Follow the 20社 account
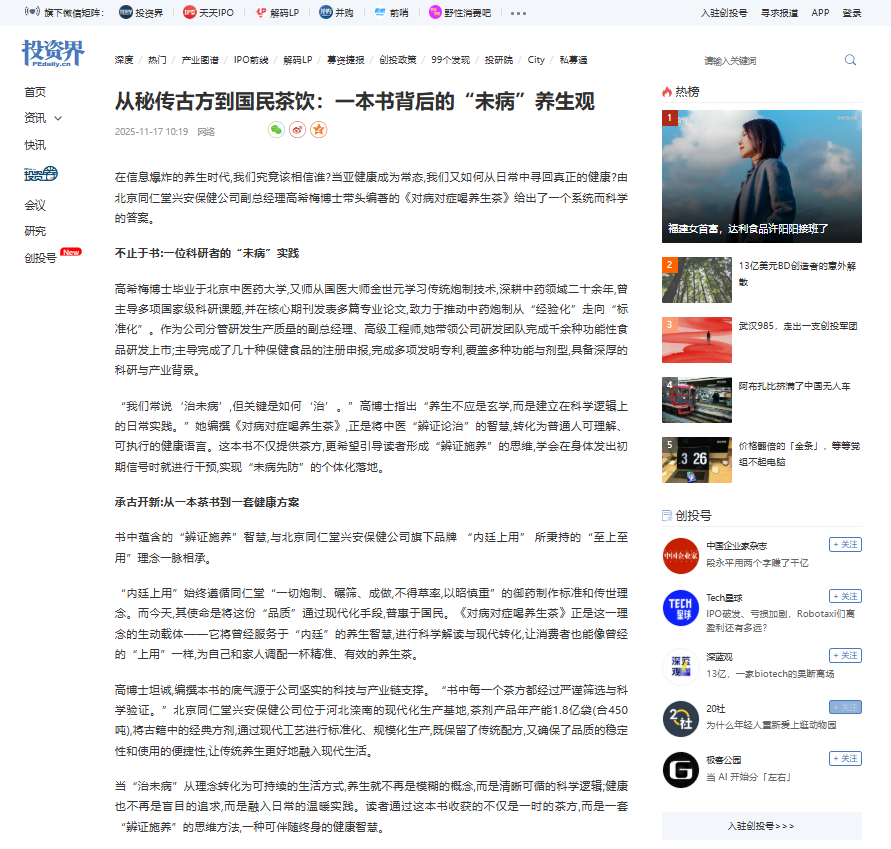The width and height of the screenshot is (891, 849). (845, 707)
